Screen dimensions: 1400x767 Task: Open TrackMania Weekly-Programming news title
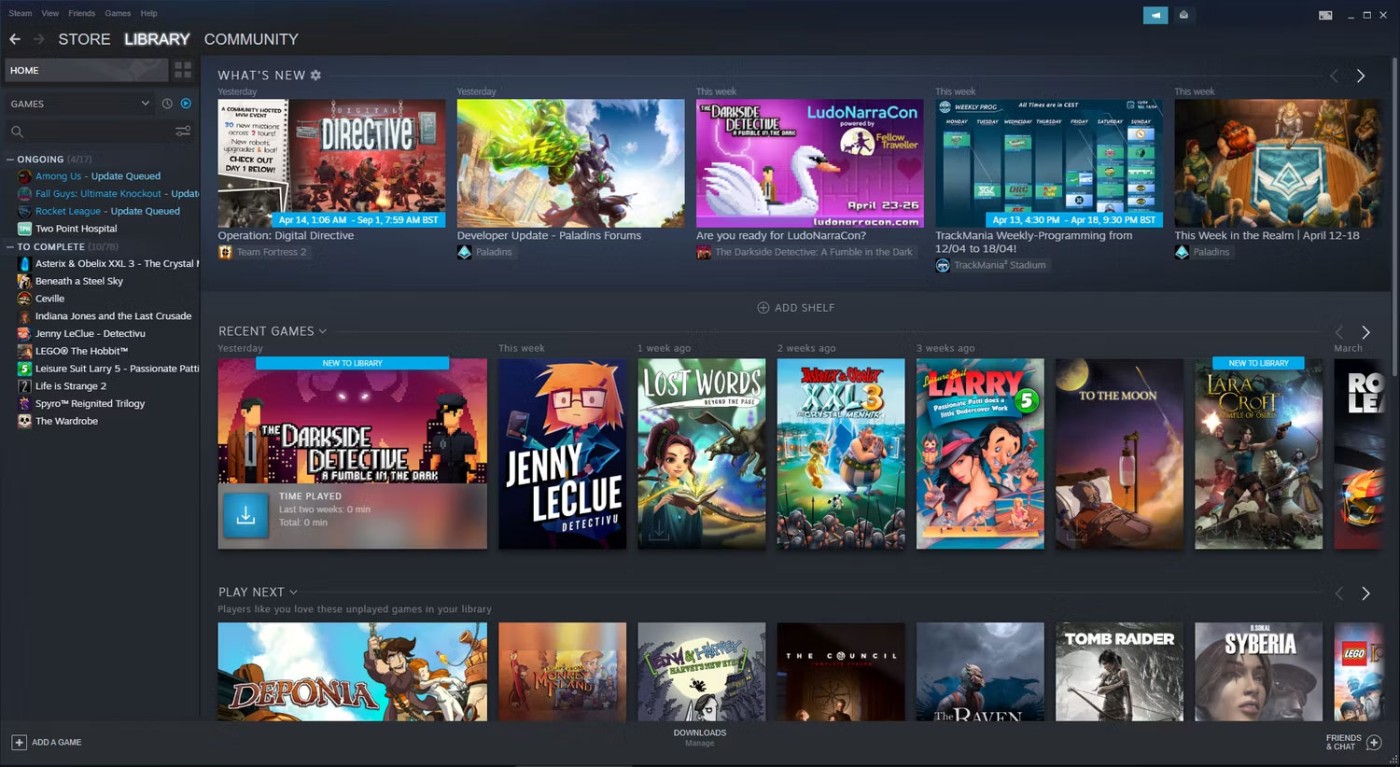tap(1034, 242)
